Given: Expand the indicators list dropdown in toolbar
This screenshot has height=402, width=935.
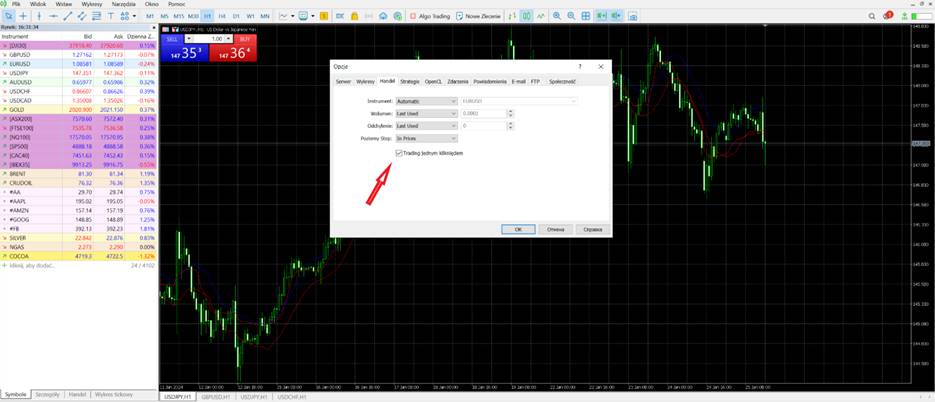Looking at the screenshot, I should tap(293, 16).
